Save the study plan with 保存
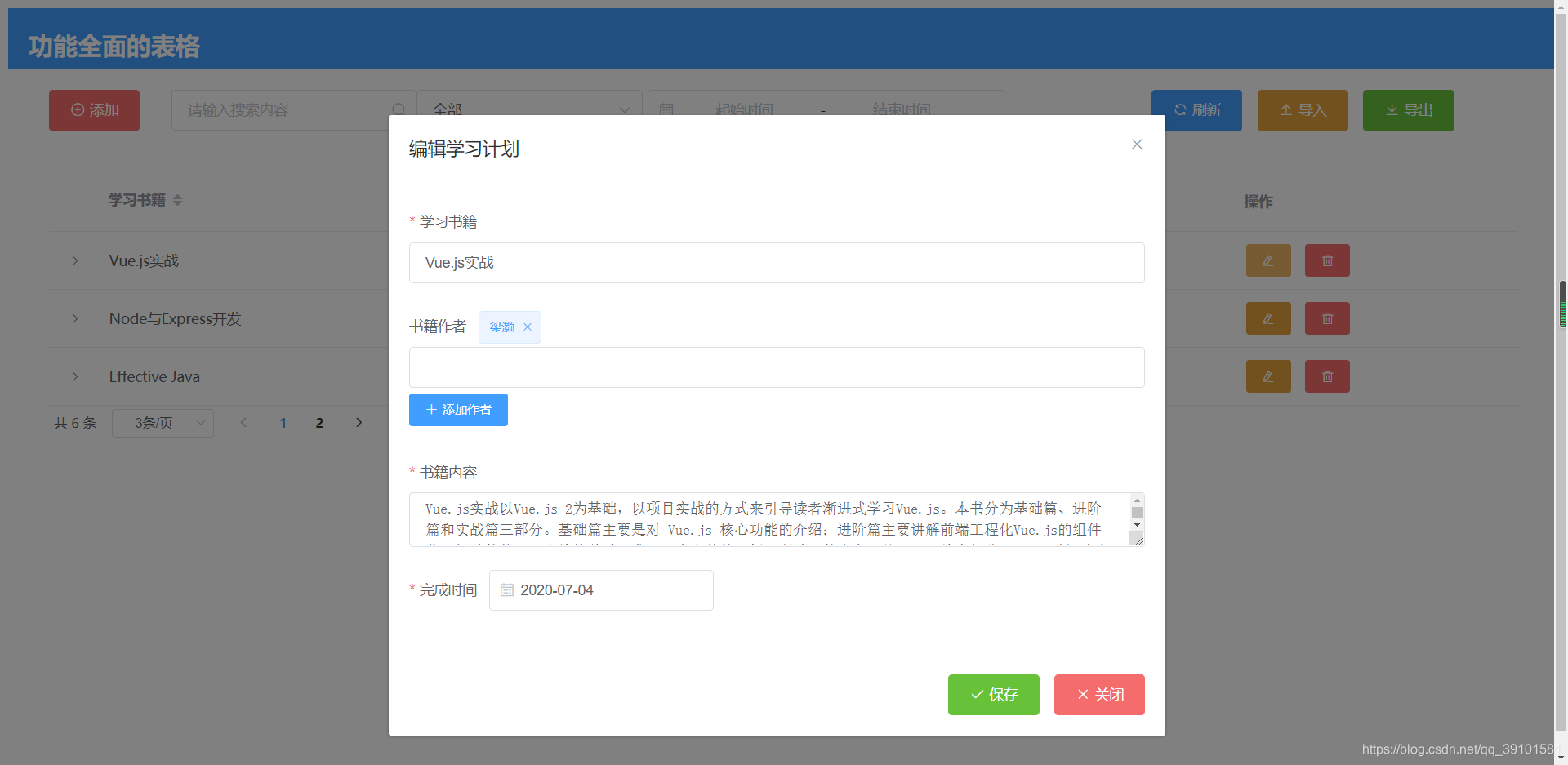Image resolution: width=1568 pixels, height=765 pixels. point(994,695)
